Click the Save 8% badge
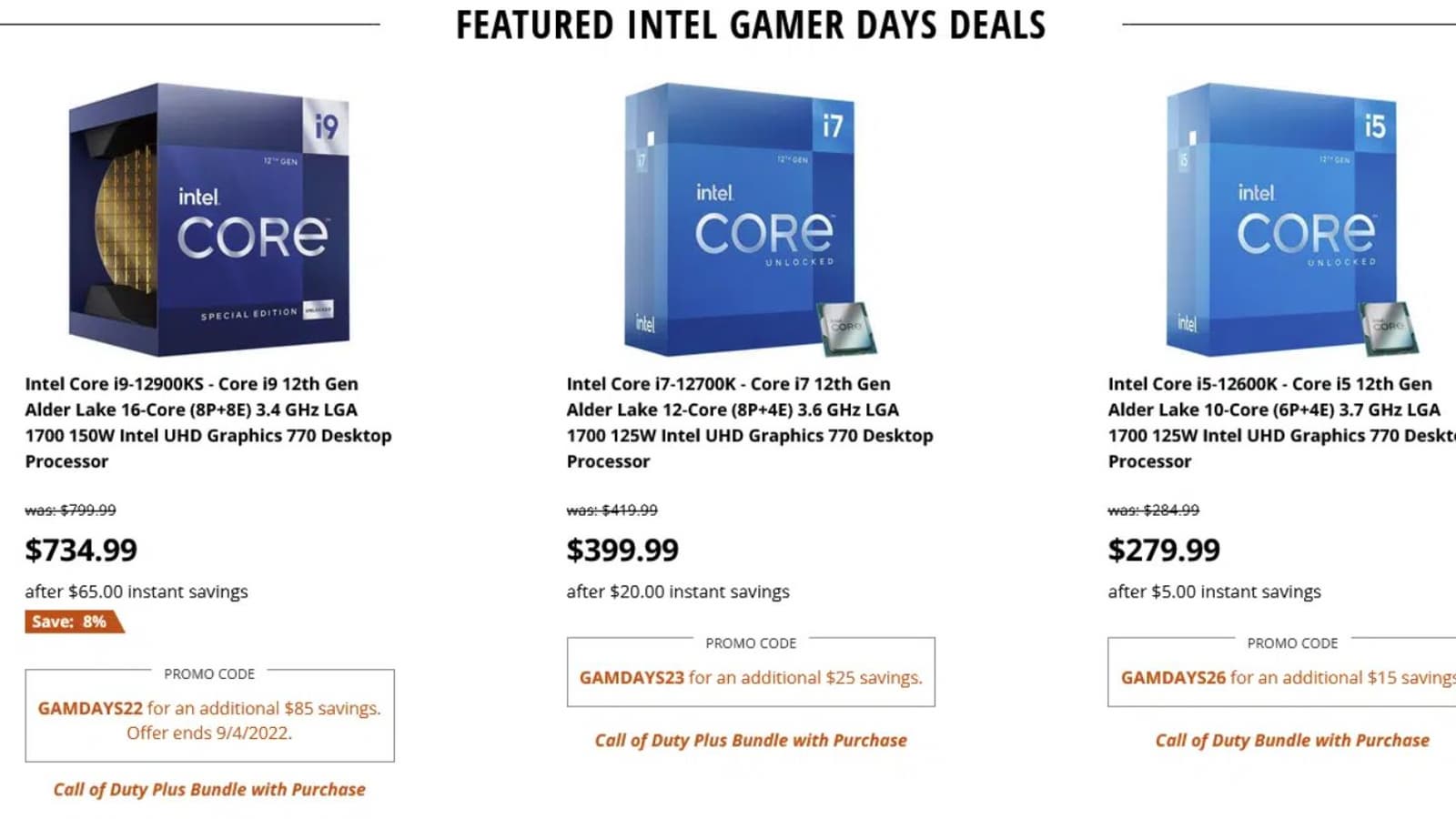Viewport: 1456px width, 819px height. click(x=70, y=622)
